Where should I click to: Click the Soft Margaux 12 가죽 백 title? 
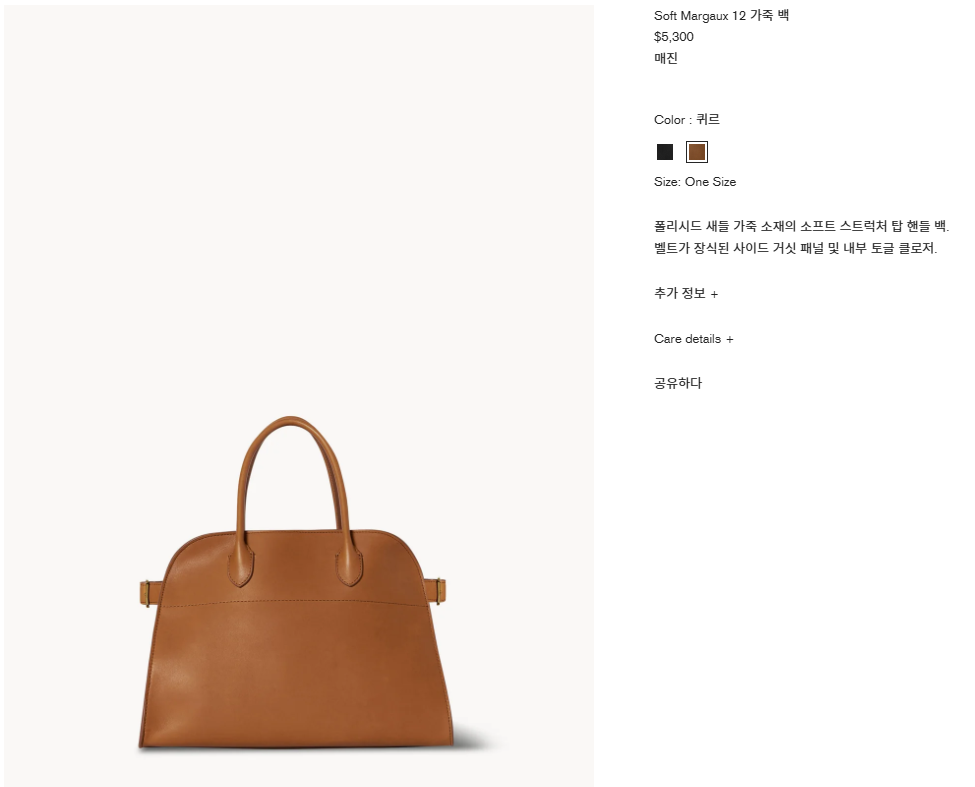(x=721, y=16)
